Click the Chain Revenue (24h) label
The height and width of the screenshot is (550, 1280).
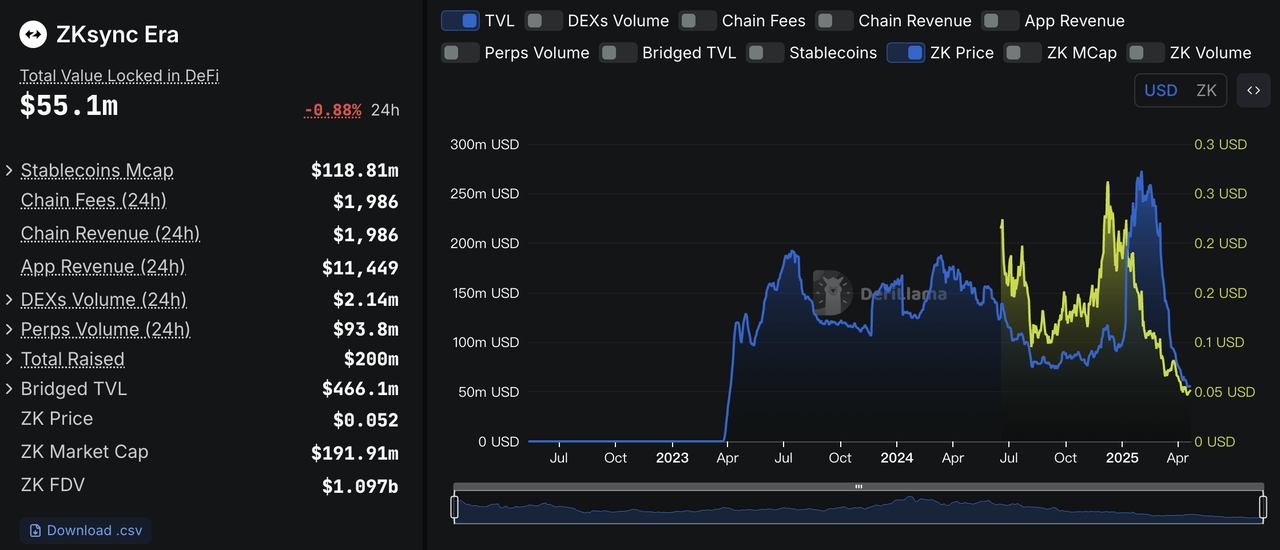pyautogui.click(x=110, y=234)
